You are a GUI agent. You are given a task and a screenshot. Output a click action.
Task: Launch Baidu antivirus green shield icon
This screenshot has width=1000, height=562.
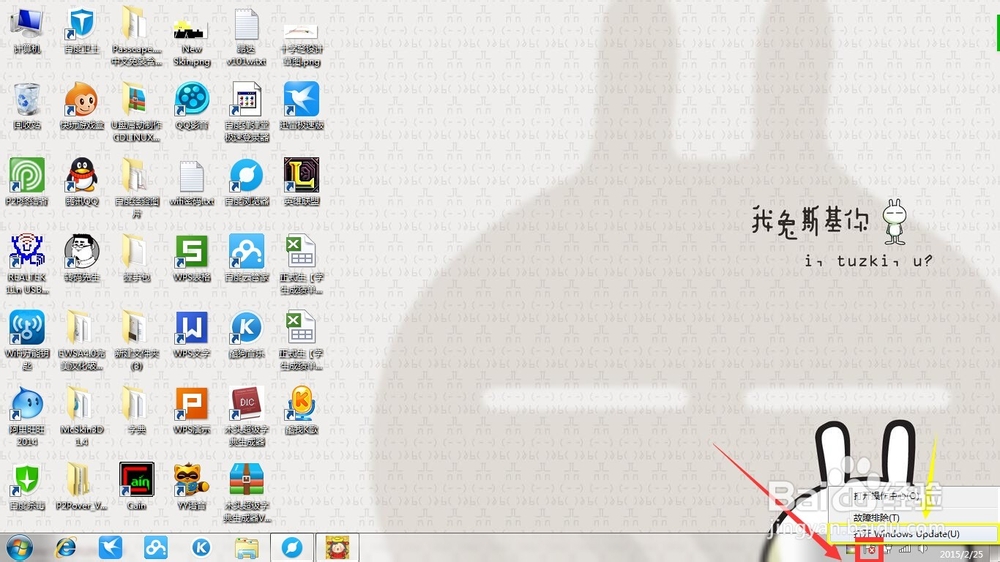(x=27, y=487)
